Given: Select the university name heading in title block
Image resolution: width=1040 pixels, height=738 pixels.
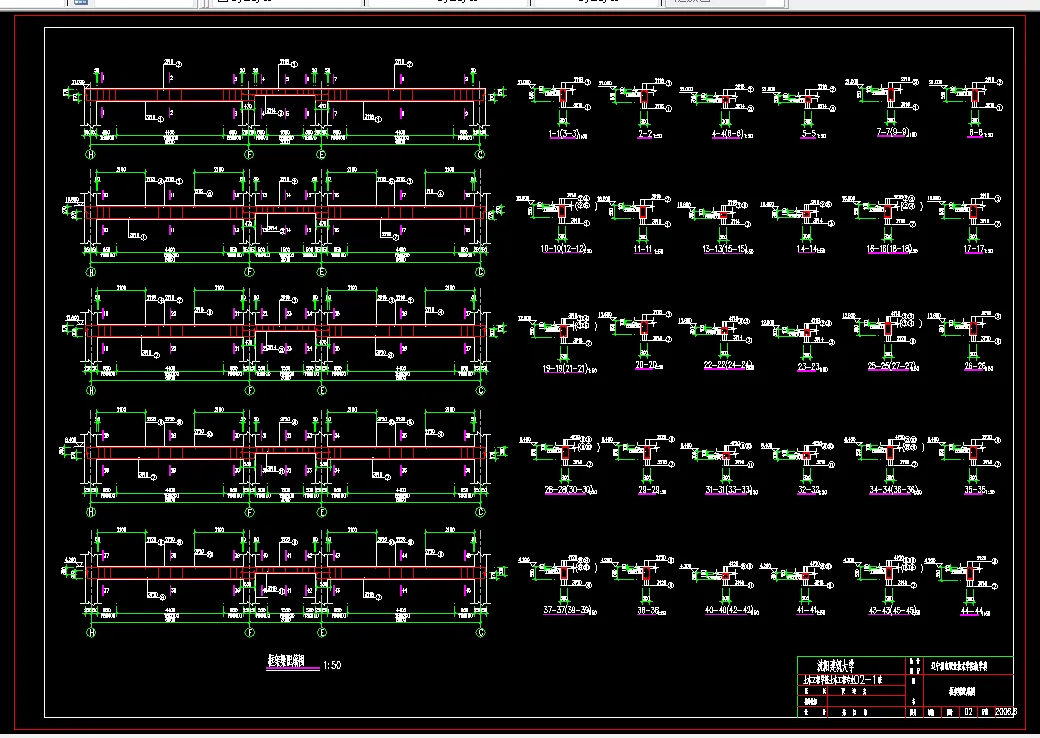Looking at the screenshot, I should tap(836, 665).
